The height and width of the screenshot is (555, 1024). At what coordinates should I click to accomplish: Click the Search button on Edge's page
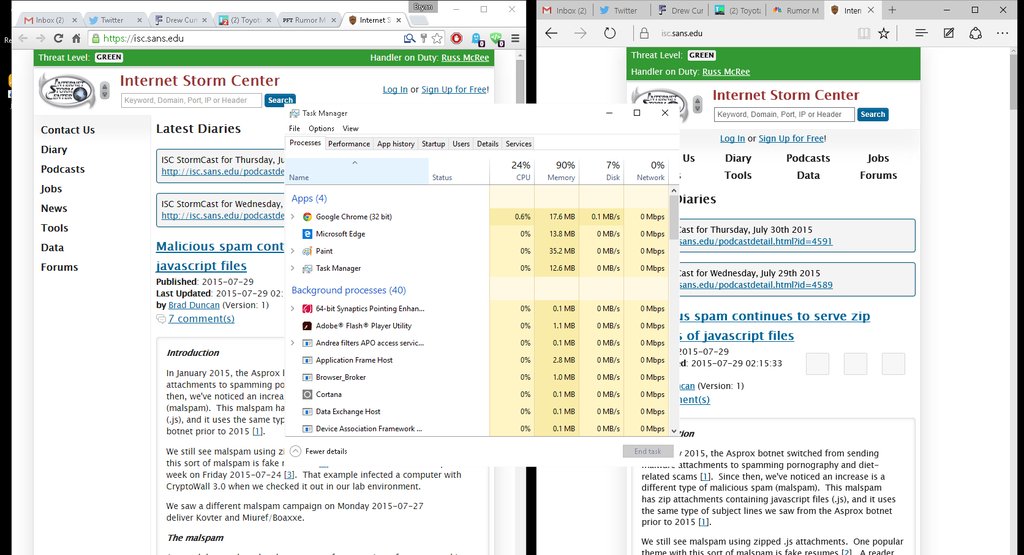872,115
